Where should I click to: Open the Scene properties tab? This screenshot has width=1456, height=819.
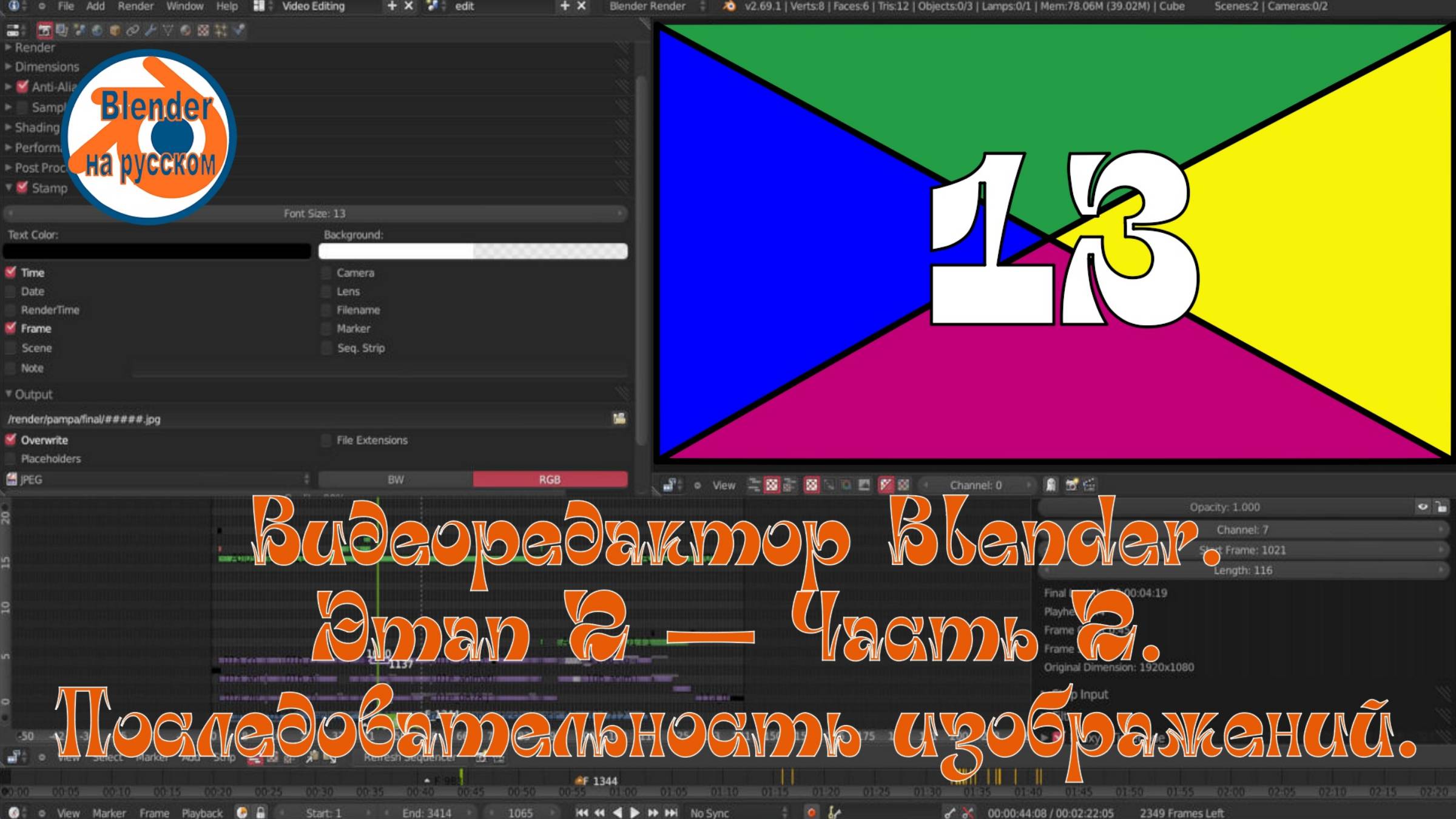pyautogui.click(x=80, y=30)
